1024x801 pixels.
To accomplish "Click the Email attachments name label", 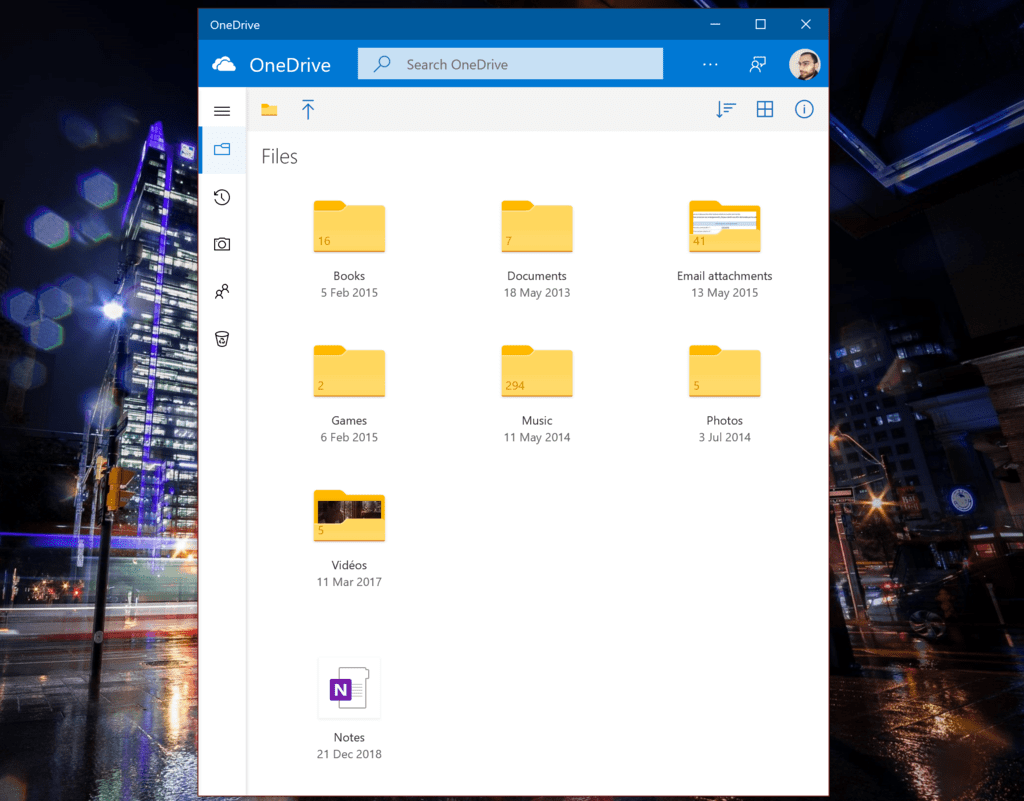I will point(725,276).
